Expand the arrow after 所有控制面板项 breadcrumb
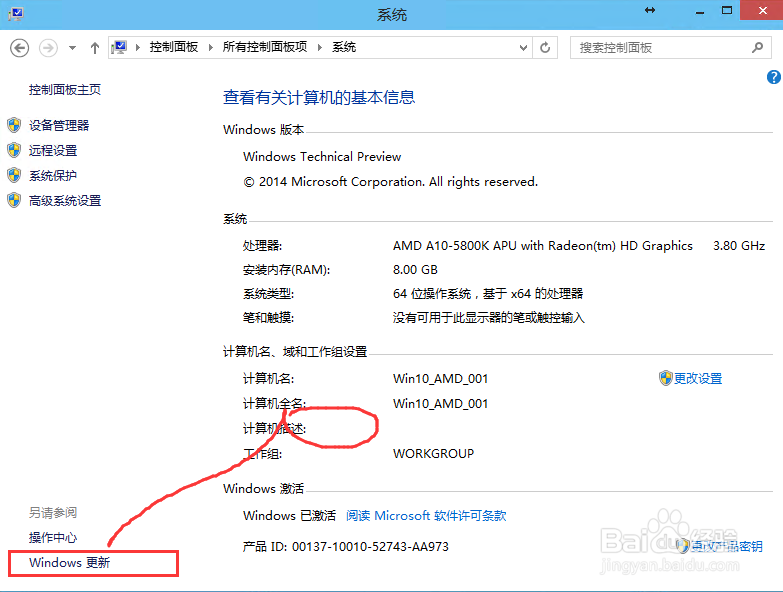 [x=320, y=47]
